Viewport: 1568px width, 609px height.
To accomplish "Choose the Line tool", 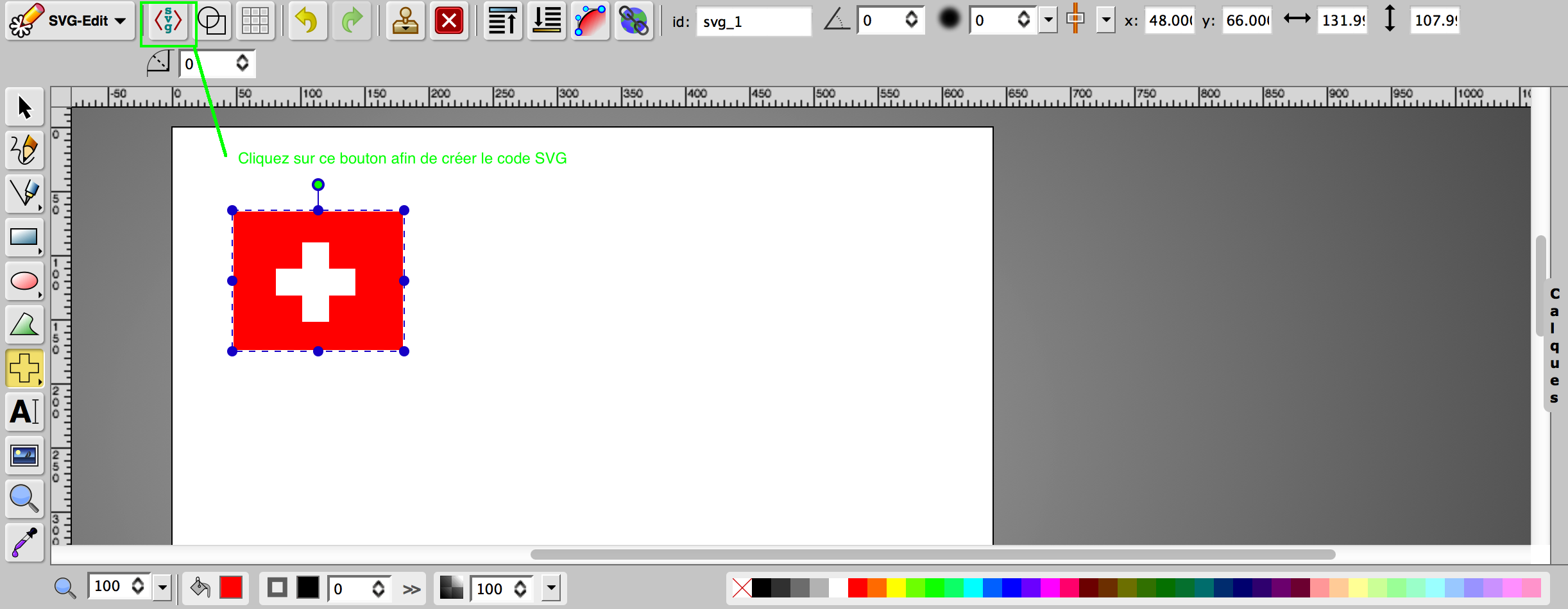I will point(24,194).
